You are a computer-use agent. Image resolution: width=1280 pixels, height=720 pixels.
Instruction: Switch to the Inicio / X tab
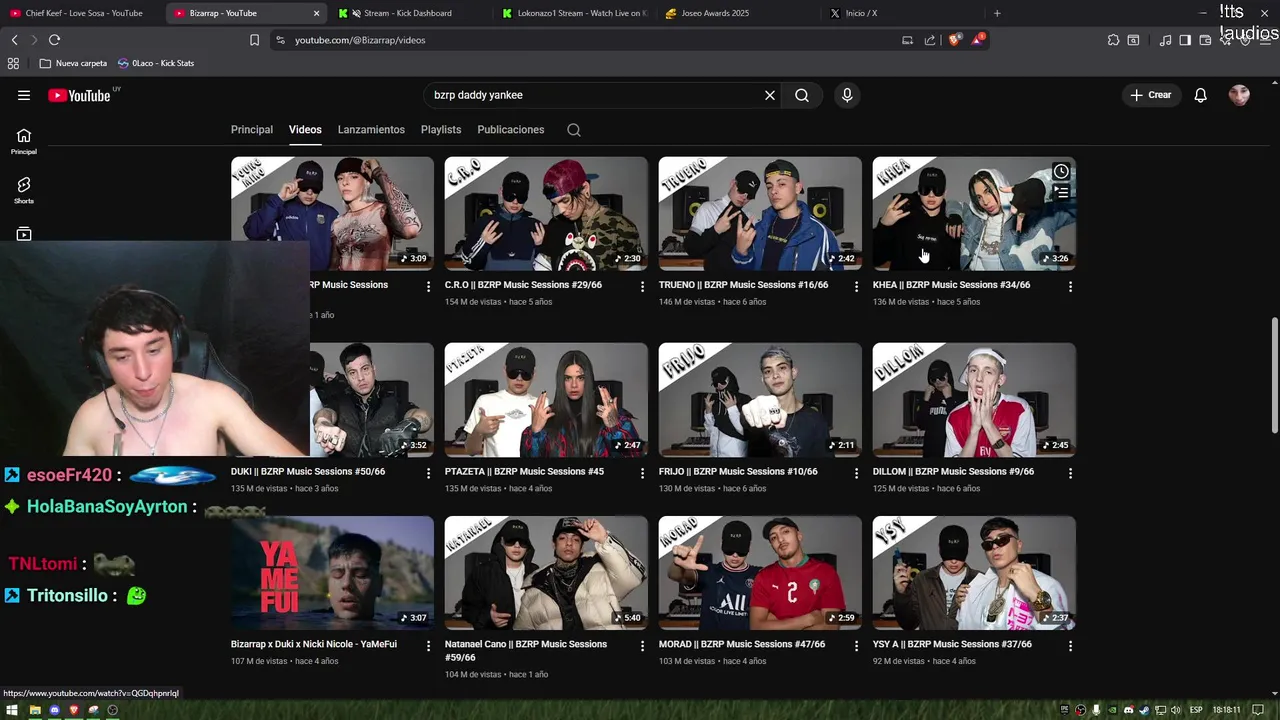[x=900, y=13]
